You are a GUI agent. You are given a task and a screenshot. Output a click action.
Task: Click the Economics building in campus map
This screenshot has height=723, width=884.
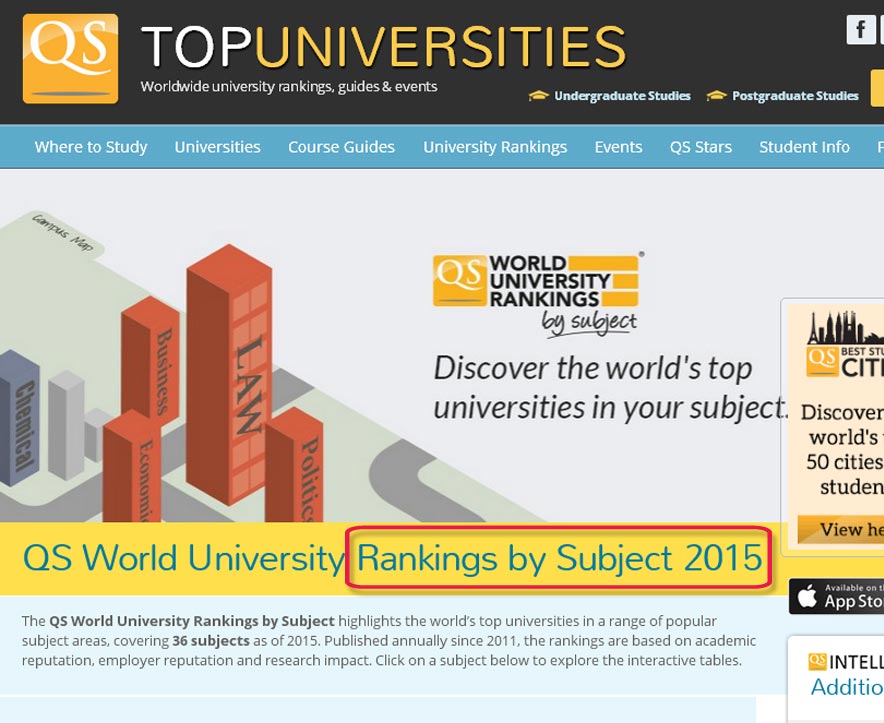point(131,468)
